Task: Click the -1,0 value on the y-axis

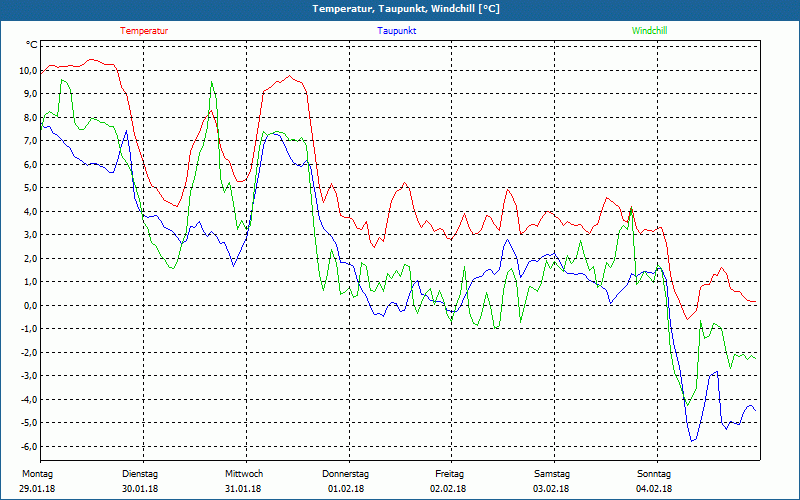Action: click(29, 329)
